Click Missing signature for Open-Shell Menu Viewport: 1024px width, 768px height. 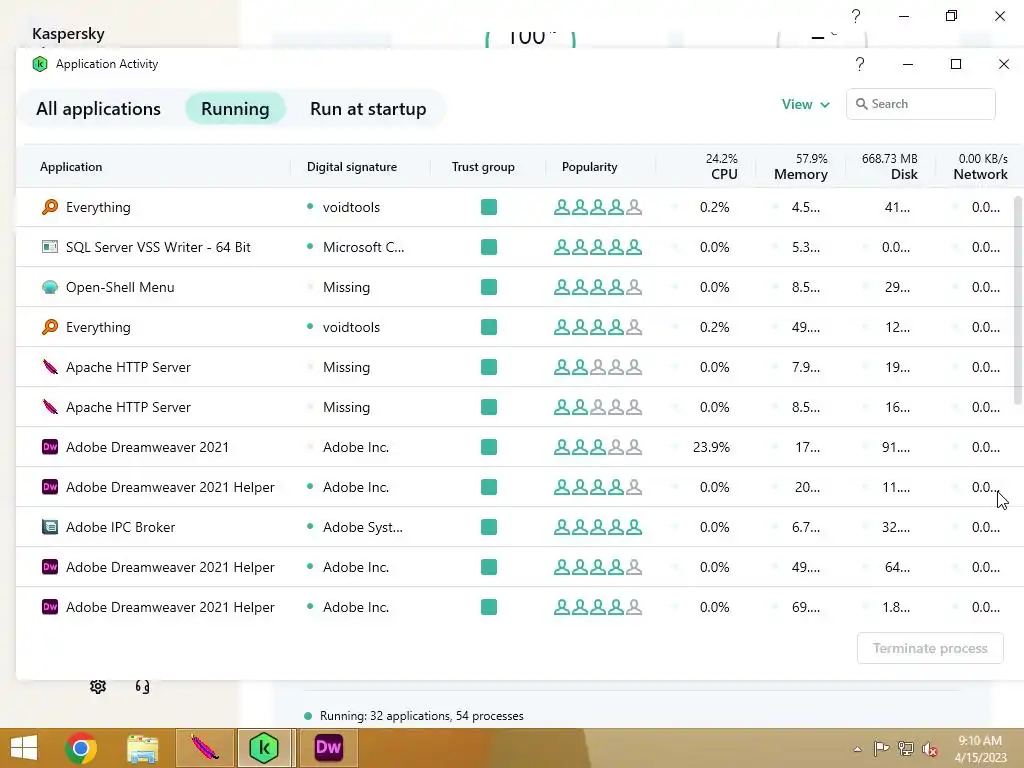pos(346,287)
